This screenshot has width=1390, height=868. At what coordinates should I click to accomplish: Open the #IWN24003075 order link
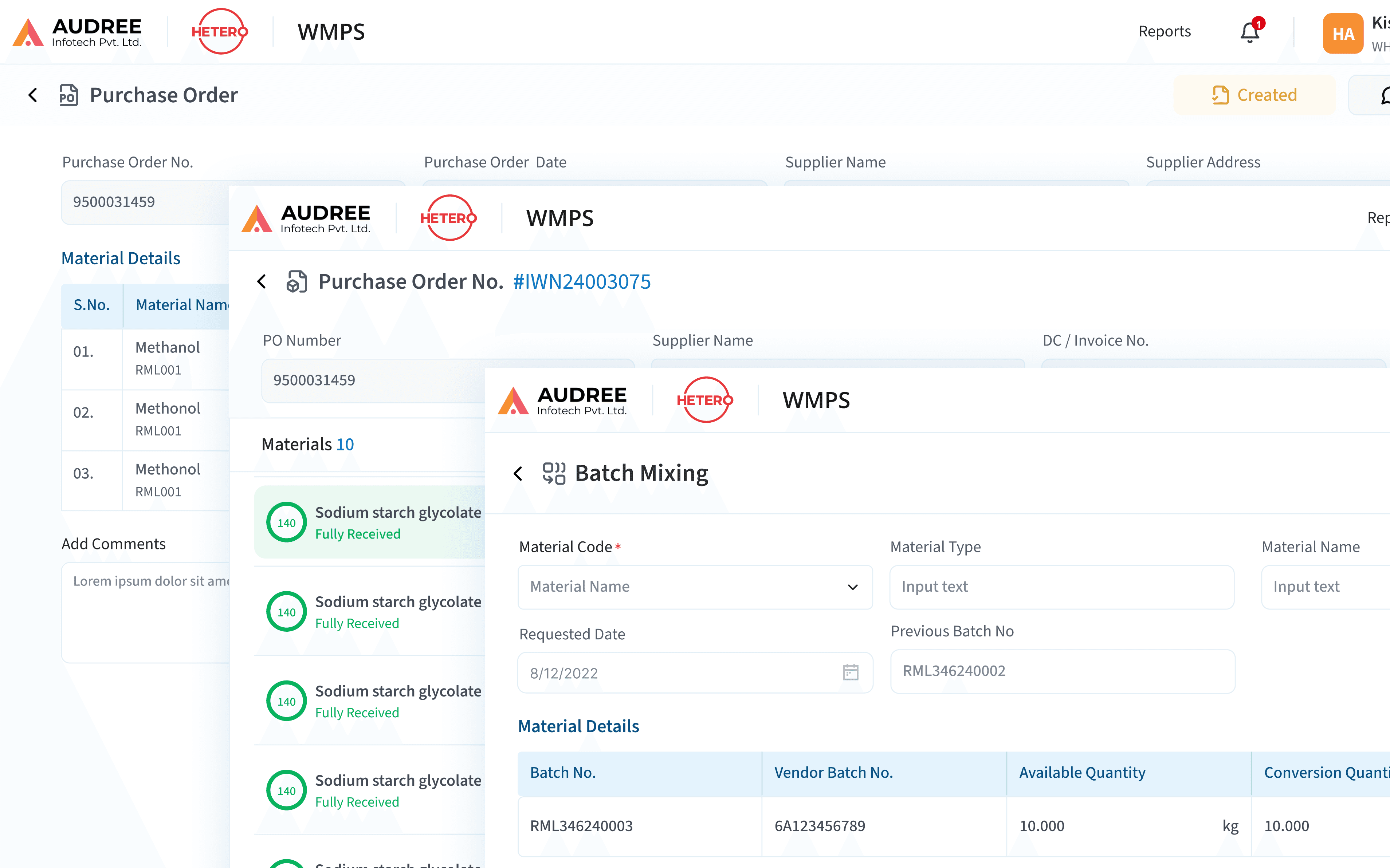582,281
